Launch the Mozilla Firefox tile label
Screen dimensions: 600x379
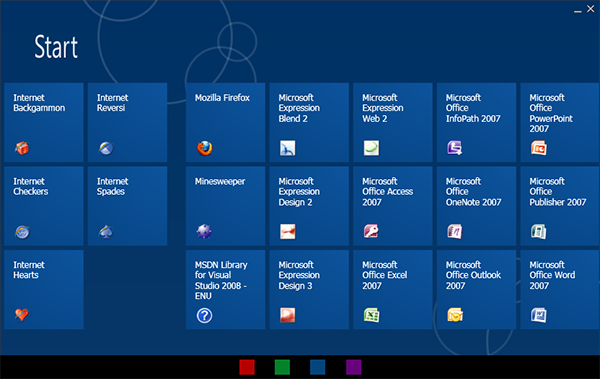(x=222, y=98)
